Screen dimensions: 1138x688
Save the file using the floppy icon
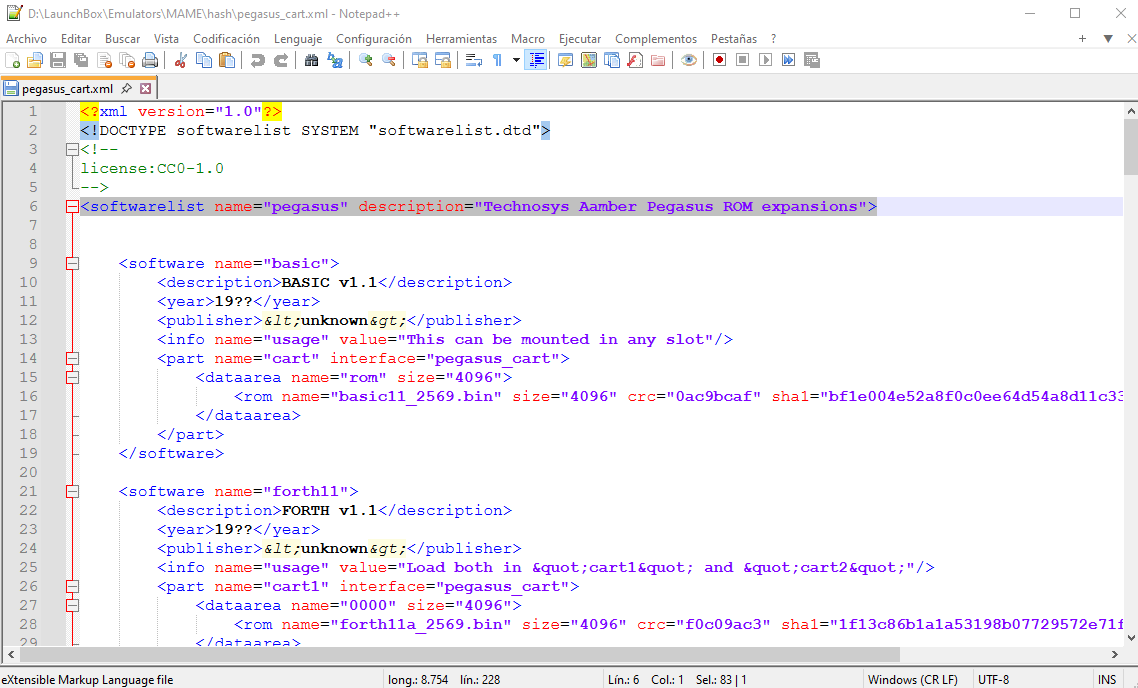tap(58, 60)
